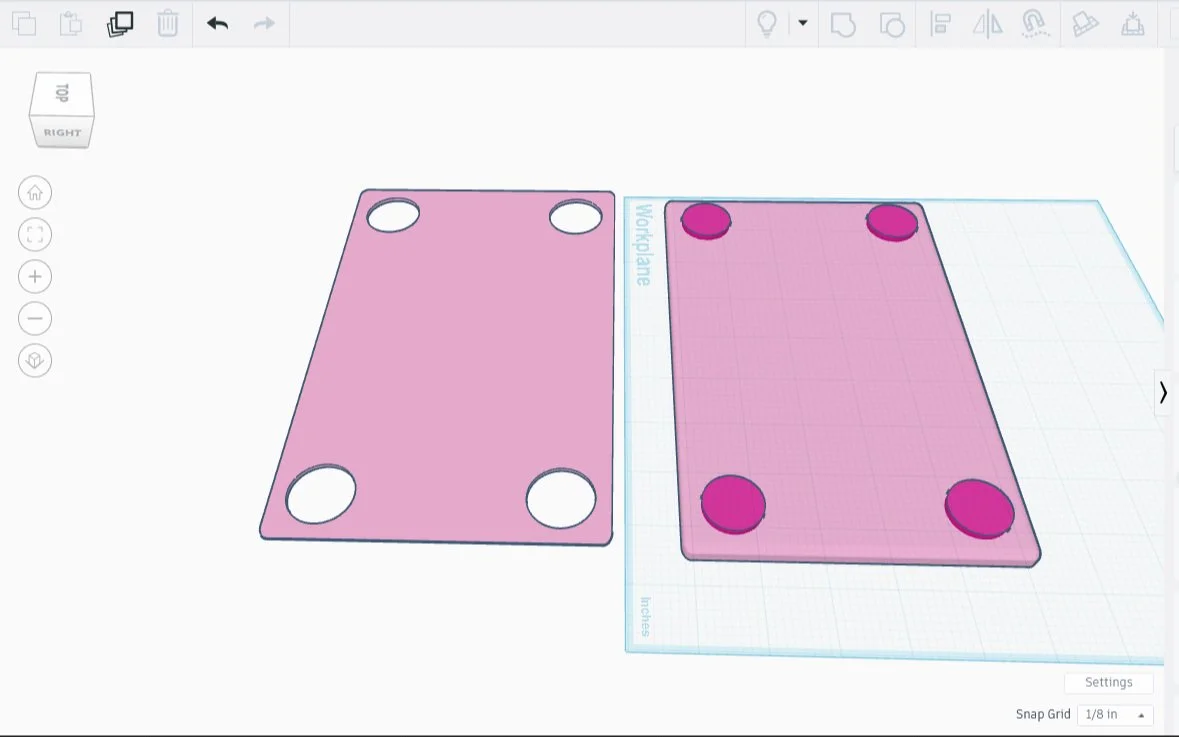The image size is (1179, 737).
Task: Click the Fit all in view button
Action: tap(35, 235)
